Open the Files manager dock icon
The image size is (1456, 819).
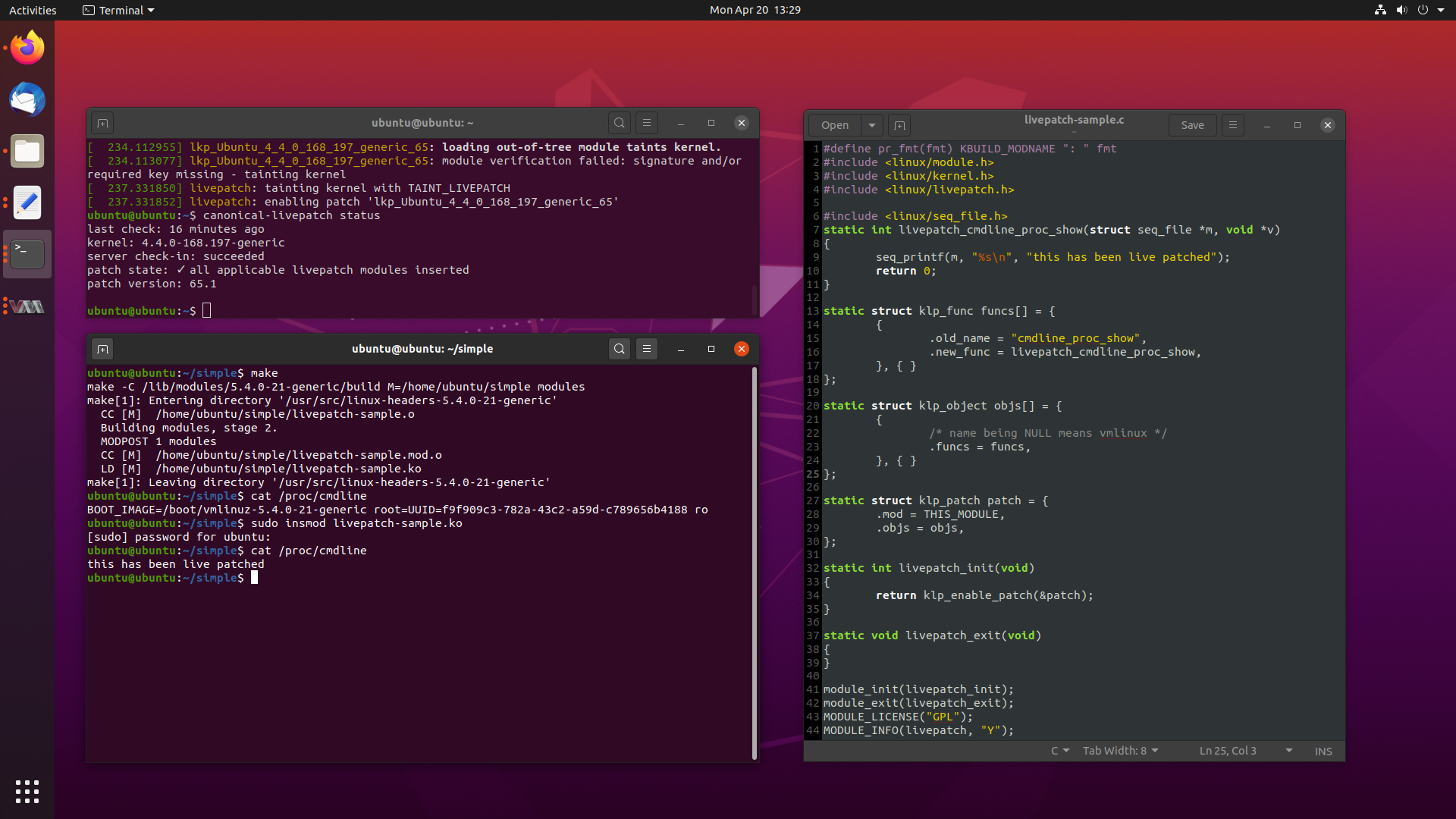tap(27, 151)
